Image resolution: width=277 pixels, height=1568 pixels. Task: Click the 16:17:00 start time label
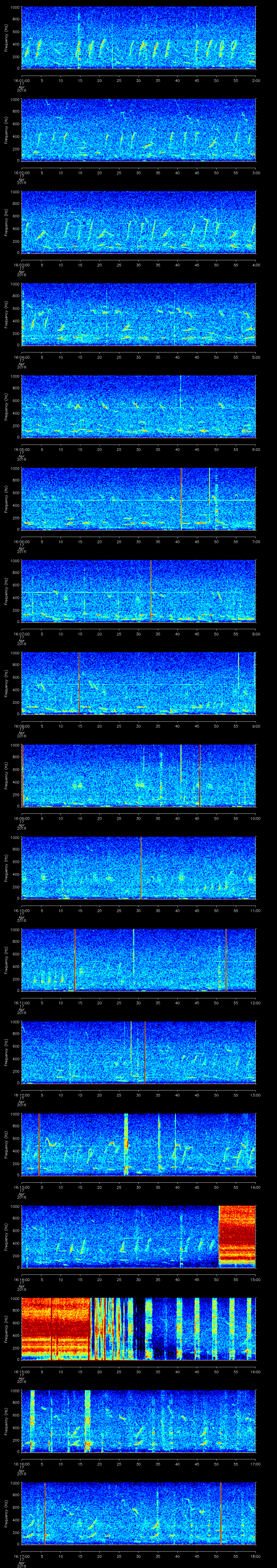21,1556
